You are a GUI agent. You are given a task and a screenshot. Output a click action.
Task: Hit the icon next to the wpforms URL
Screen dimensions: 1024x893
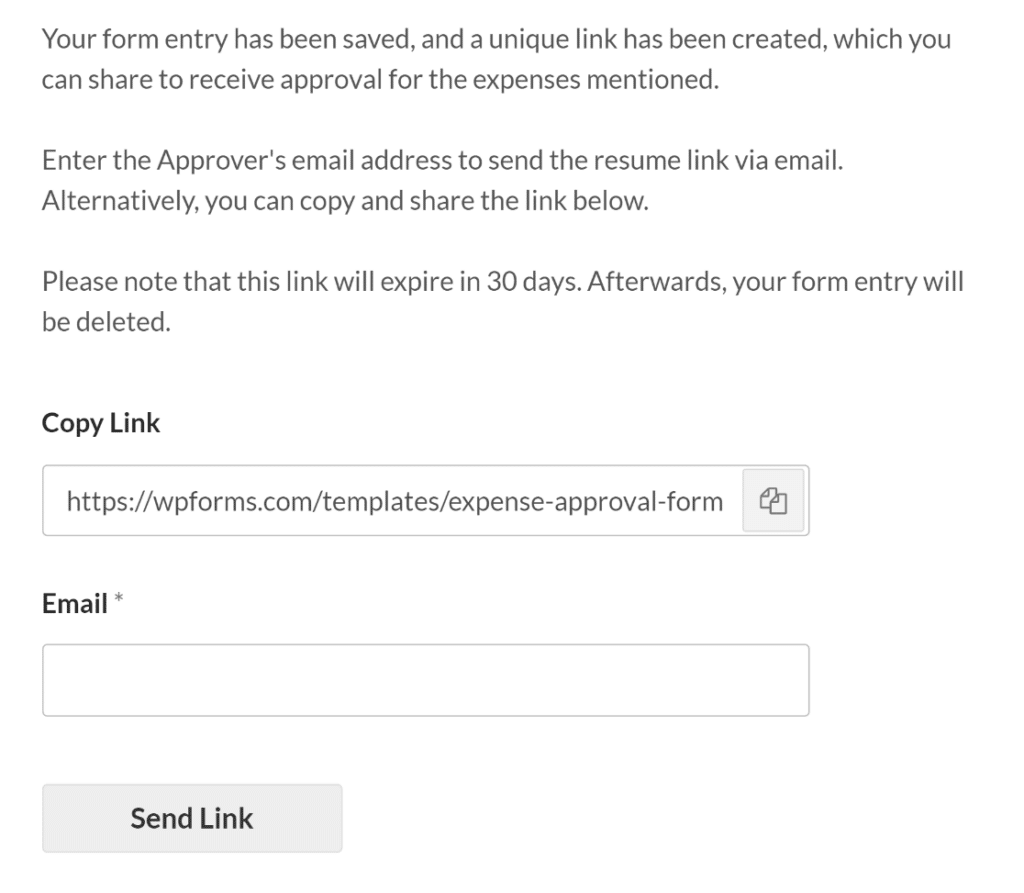[x=772, y=500]
